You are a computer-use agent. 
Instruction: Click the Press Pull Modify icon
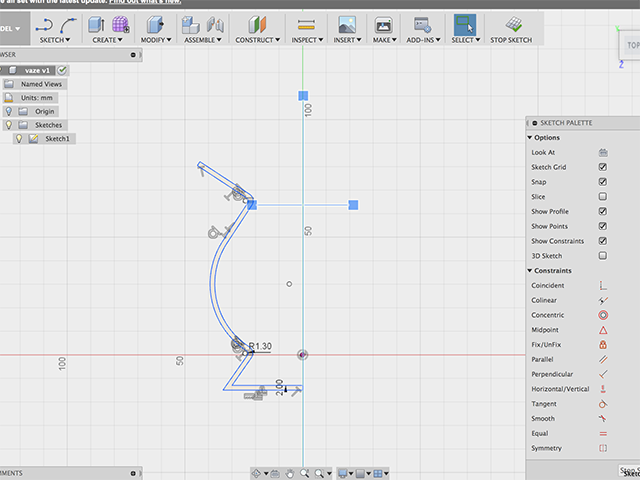point(155,24)
